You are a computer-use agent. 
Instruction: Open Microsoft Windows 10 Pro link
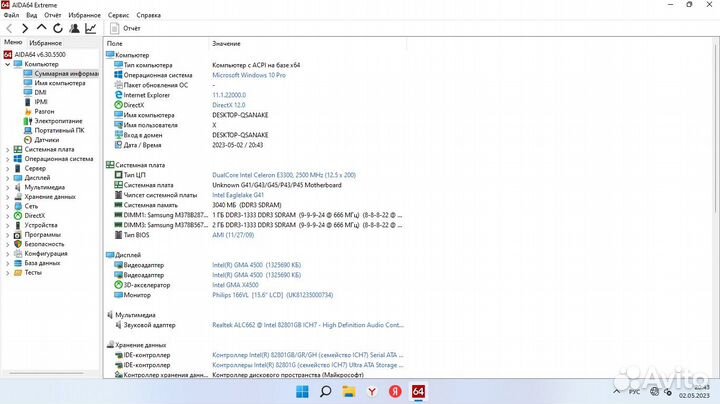pos(249,75)
